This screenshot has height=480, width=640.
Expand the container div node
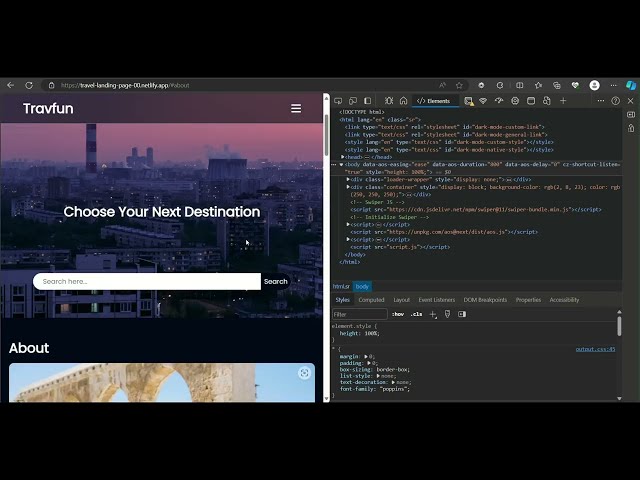click(x=348, y=187)
